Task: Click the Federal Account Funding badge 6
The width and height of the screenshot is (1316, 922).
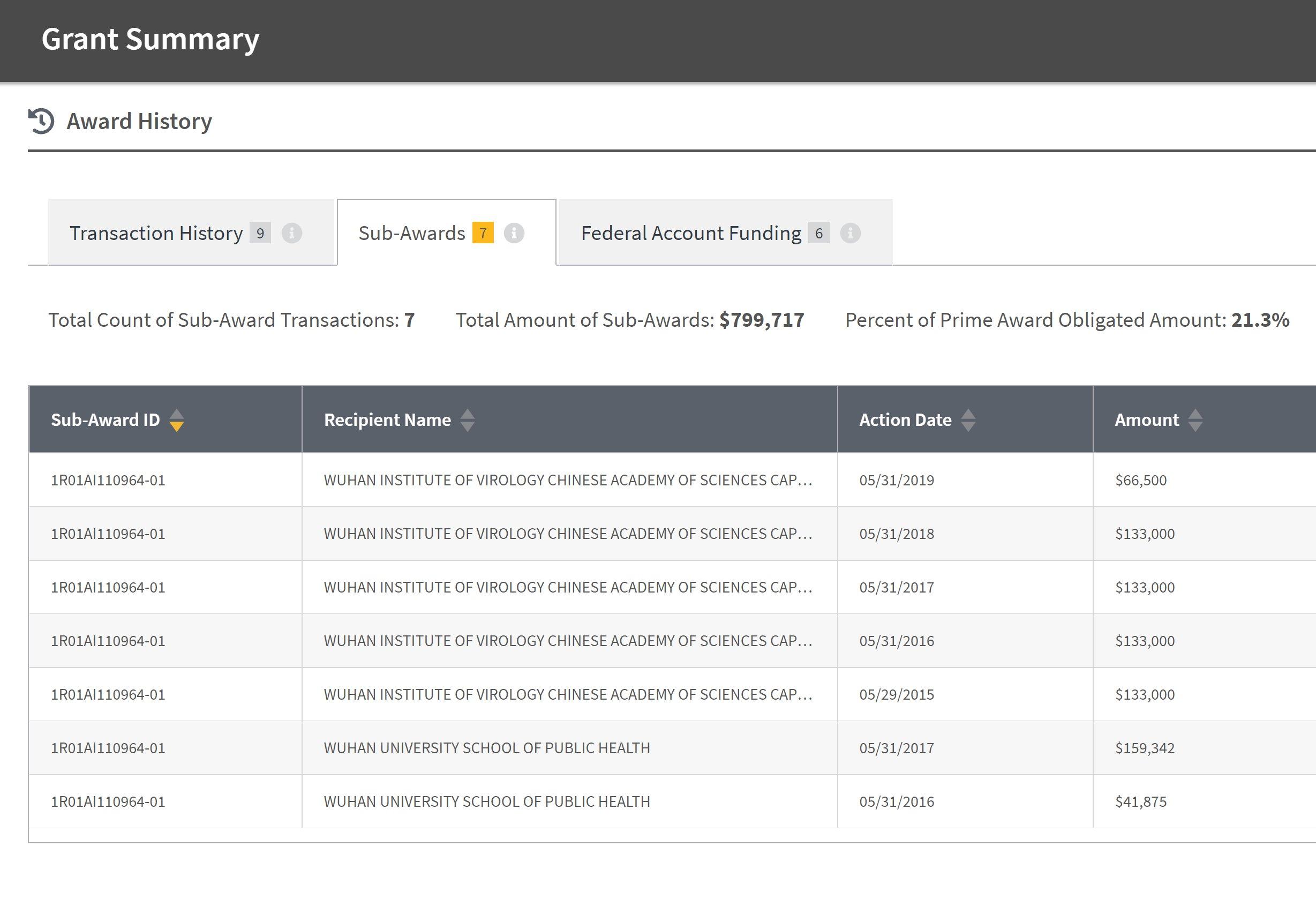Action: tap(819, 234)
